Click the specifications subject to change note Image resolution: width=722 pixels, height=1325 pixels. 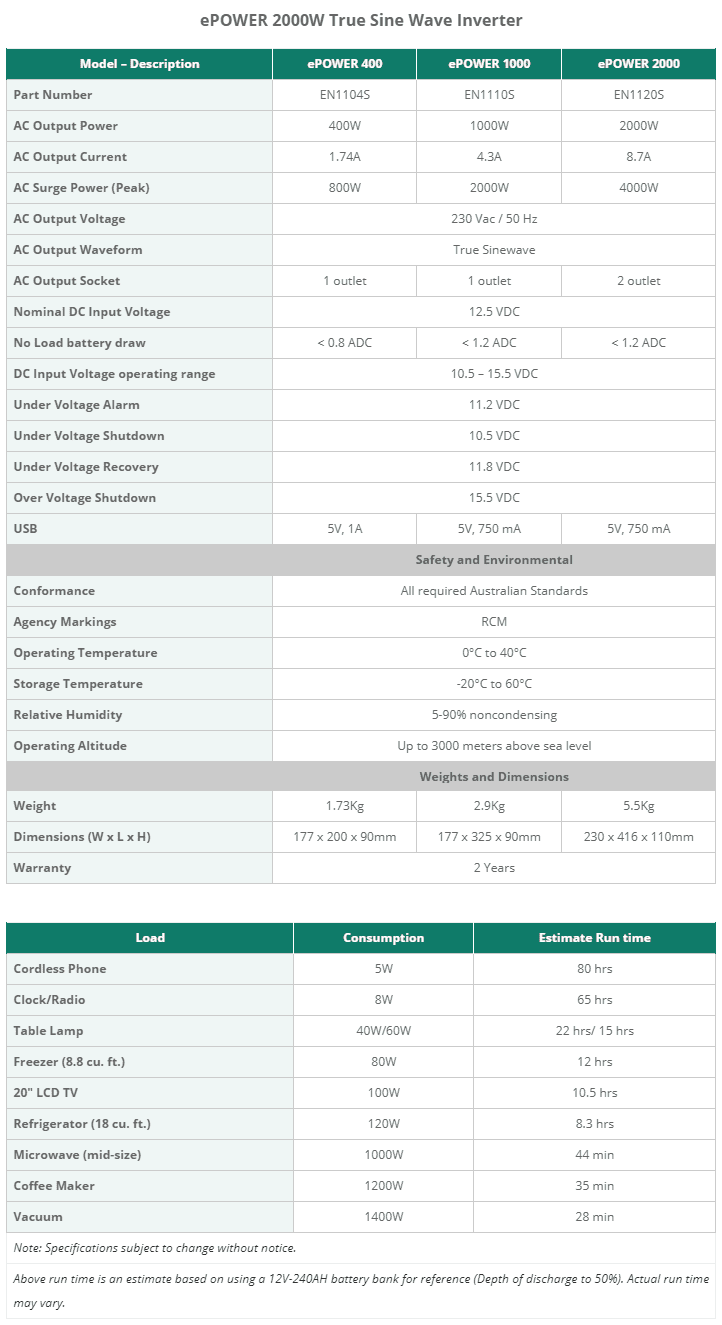[155, 1248]
